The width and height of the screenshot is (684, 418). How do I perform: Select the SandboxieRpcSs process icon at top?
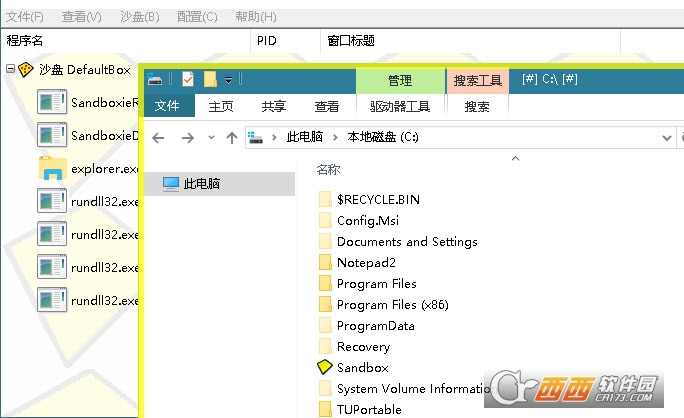52,102
